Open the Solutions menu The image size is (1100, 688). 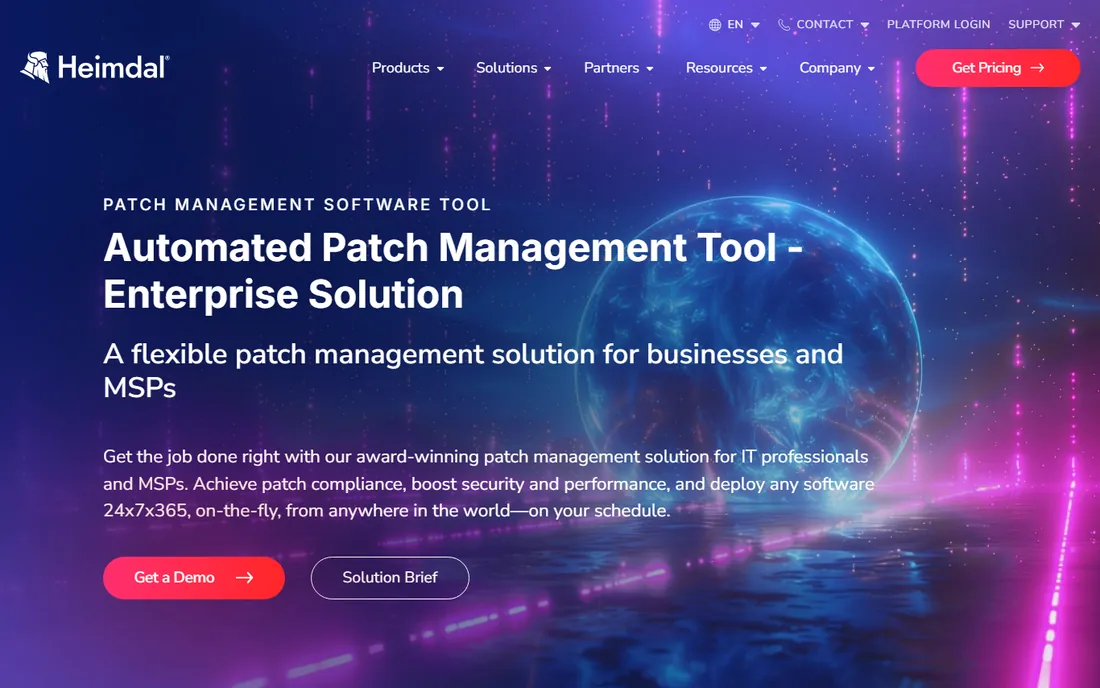507,68
